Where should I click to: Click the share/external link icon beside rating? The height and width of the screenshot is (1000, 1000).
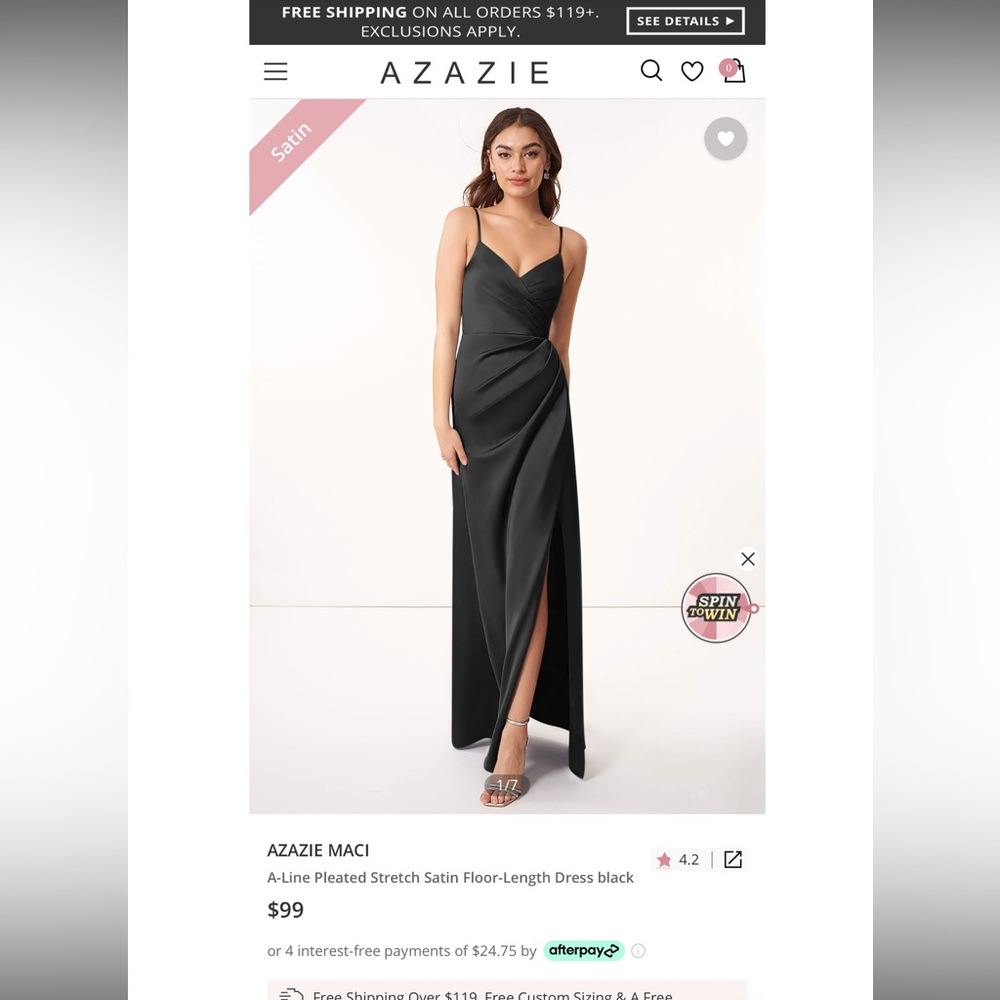[733, 859]
